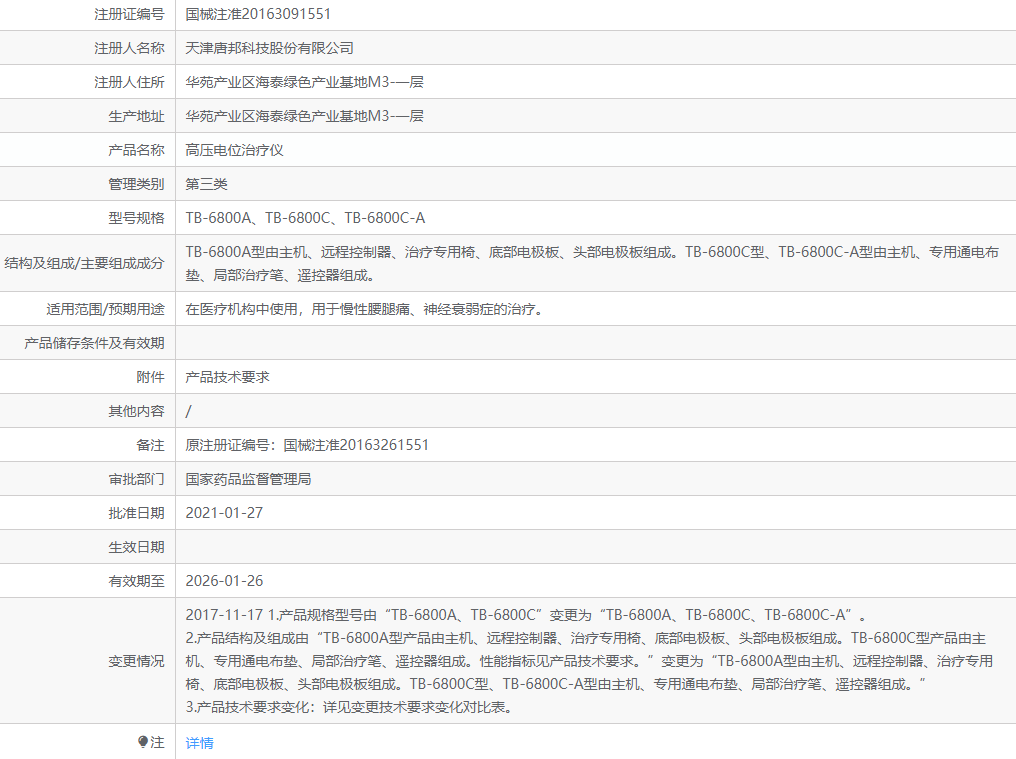Click change record line dated 2017-11-17

point(526,615)
